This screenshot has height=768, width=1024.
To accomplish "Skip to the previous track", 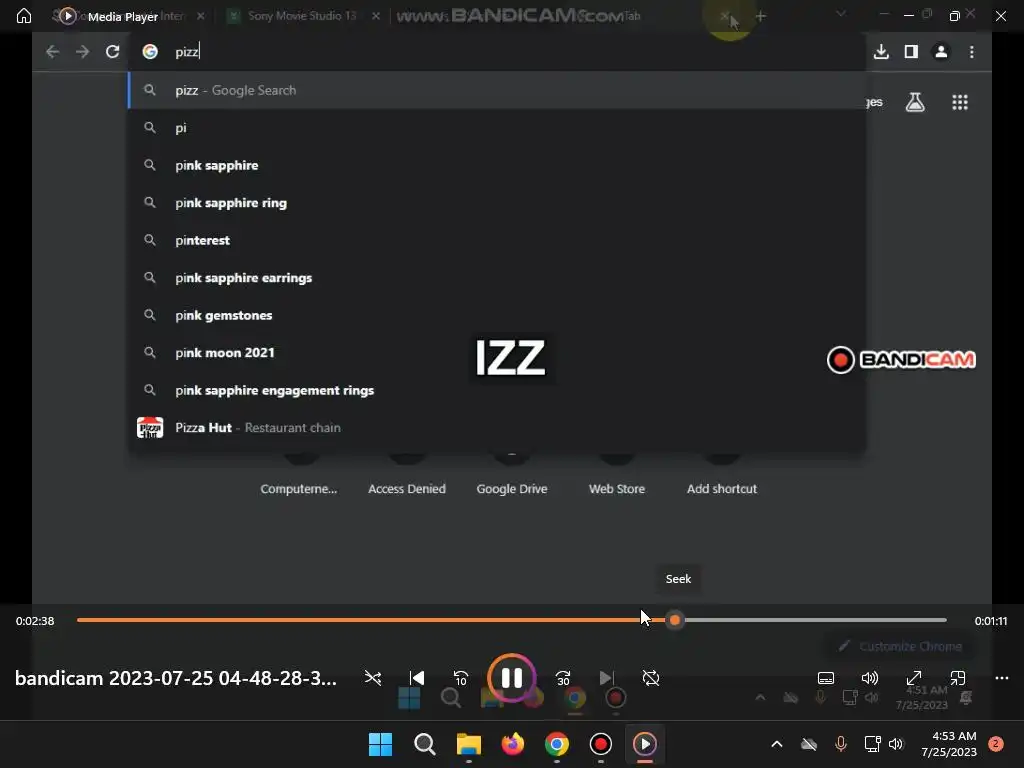I will click(x=417, y=678).
